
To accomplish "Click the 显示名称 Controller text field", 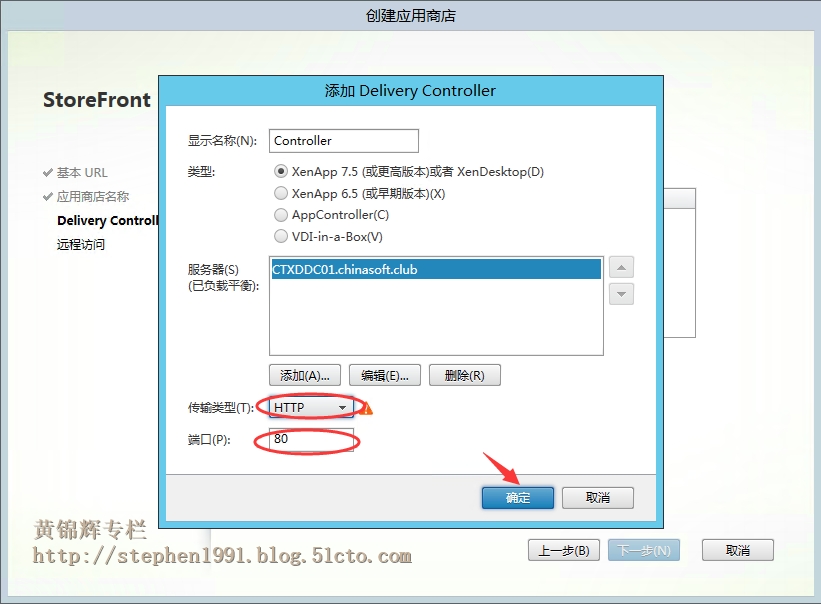I will point(344,141).
